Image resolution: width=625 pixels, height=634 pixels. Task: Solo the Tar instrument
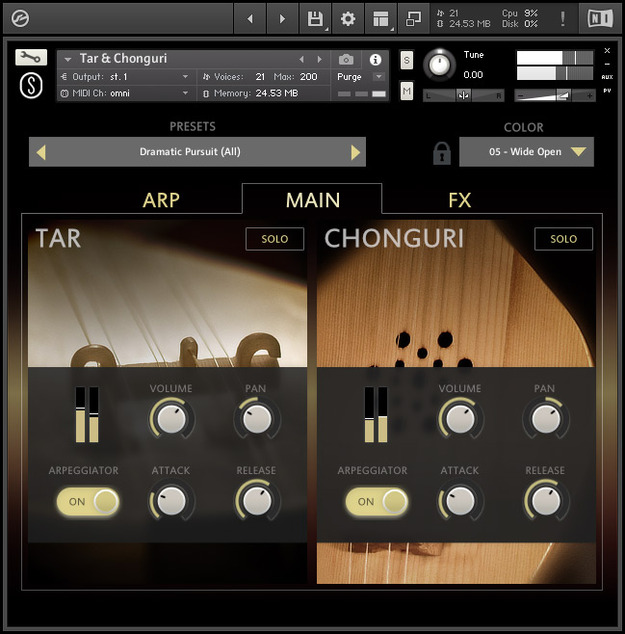[274, 239]
